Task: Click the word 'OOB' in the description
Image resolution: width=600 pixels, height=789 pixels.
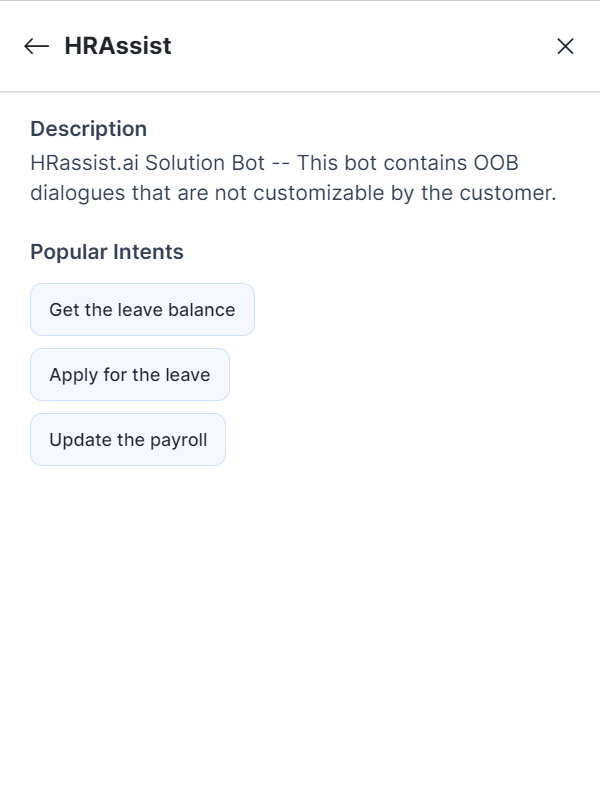Action: pos(494,163)
